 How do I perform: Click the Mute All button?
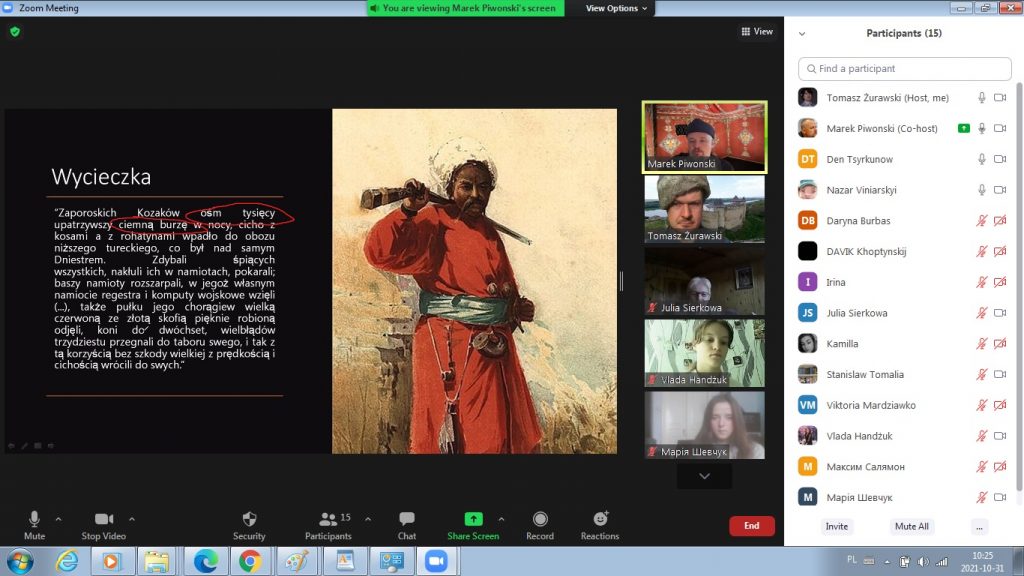click(911, 526)
